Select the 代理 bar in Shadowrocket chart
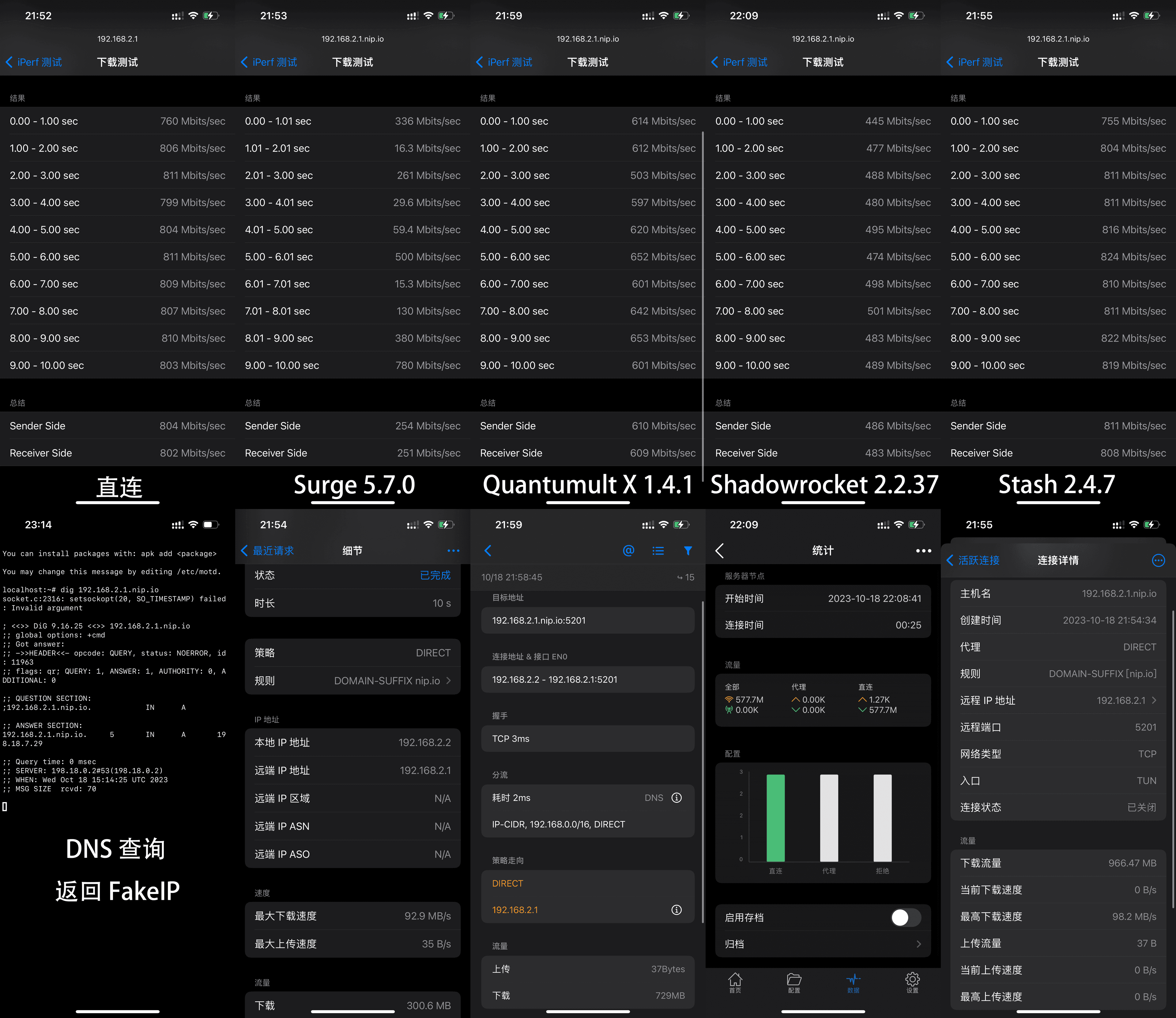Screen dimensions: 1176x1018 pyautogui.click(x=829, y=818)
